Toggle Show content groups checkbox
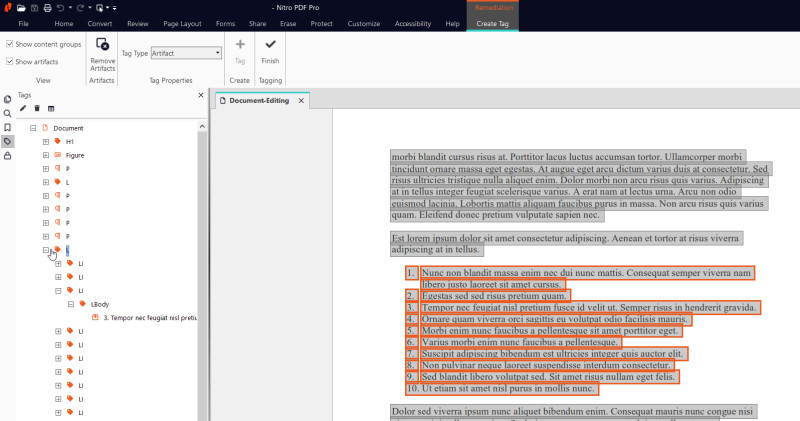Screen dimensions: 800x421 [10, 44]
